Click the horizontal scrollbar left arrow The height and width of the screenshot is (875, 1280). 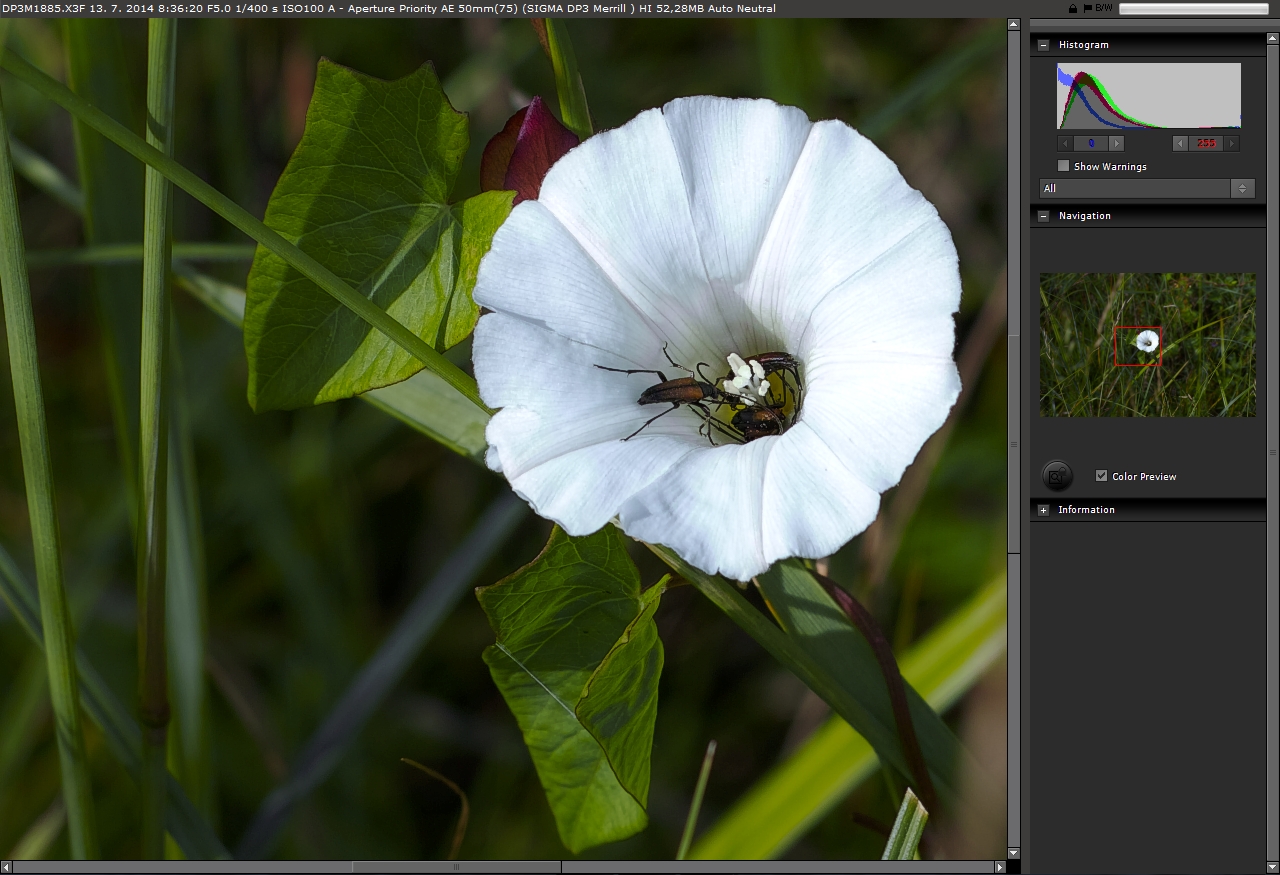coord(7,867)
